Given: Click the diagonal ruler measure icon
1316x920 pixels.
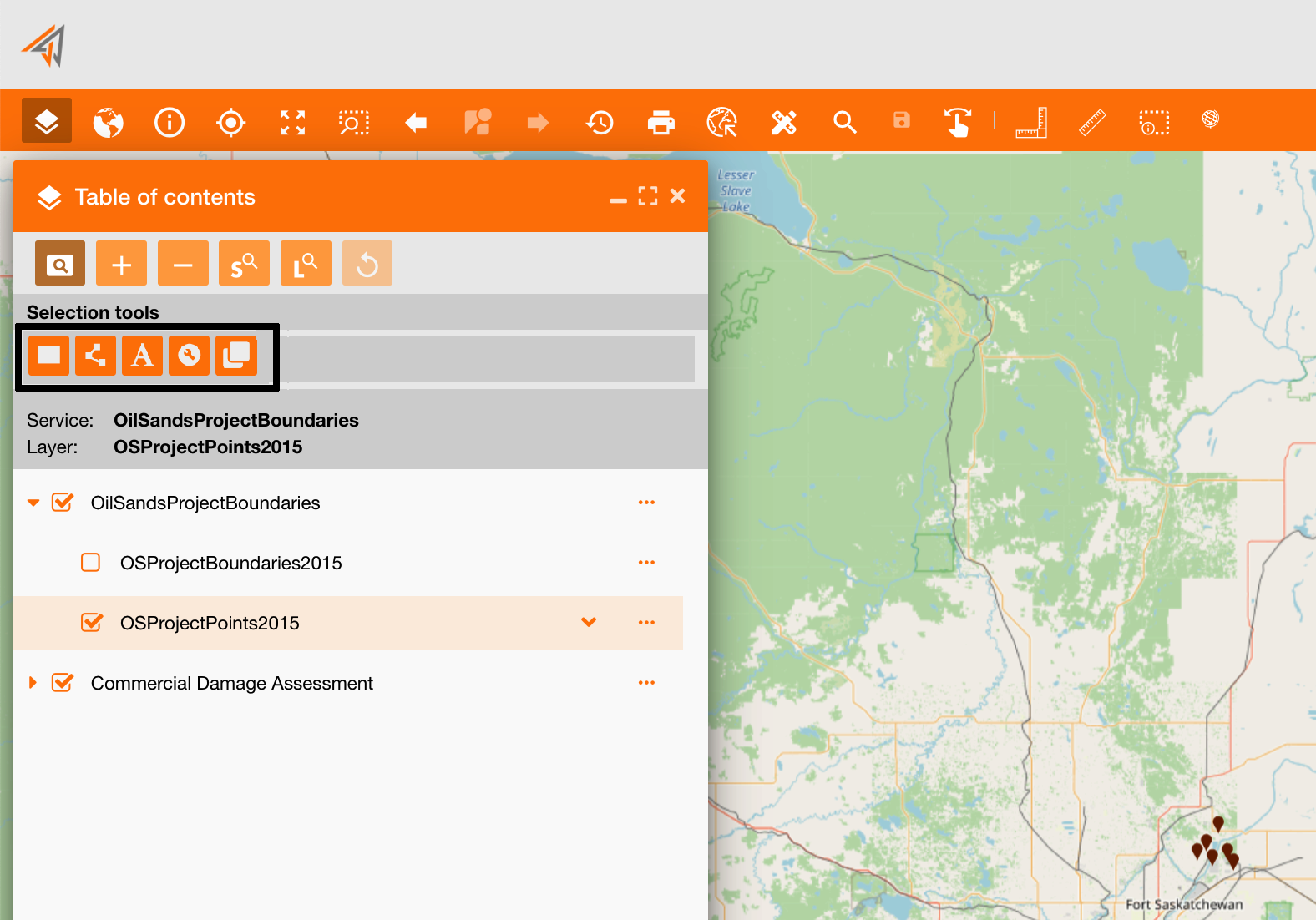Looking at the screenshot, I should (1092, 123).
